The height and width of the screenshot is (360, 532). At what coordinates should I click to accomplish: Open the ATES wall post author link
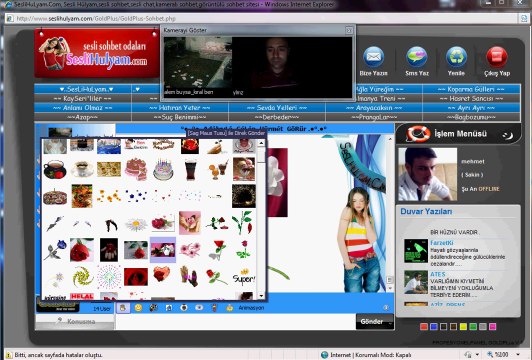[438, 274]
